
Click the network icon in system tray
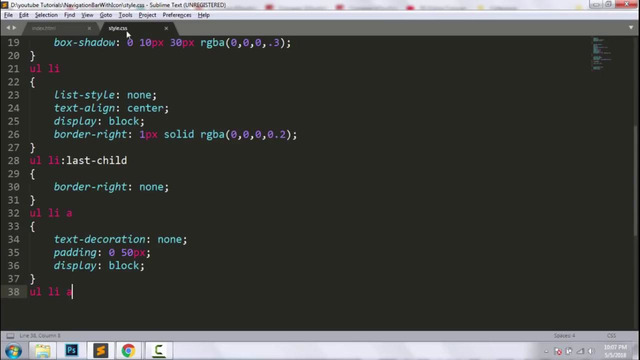click(x=580, y=351)
